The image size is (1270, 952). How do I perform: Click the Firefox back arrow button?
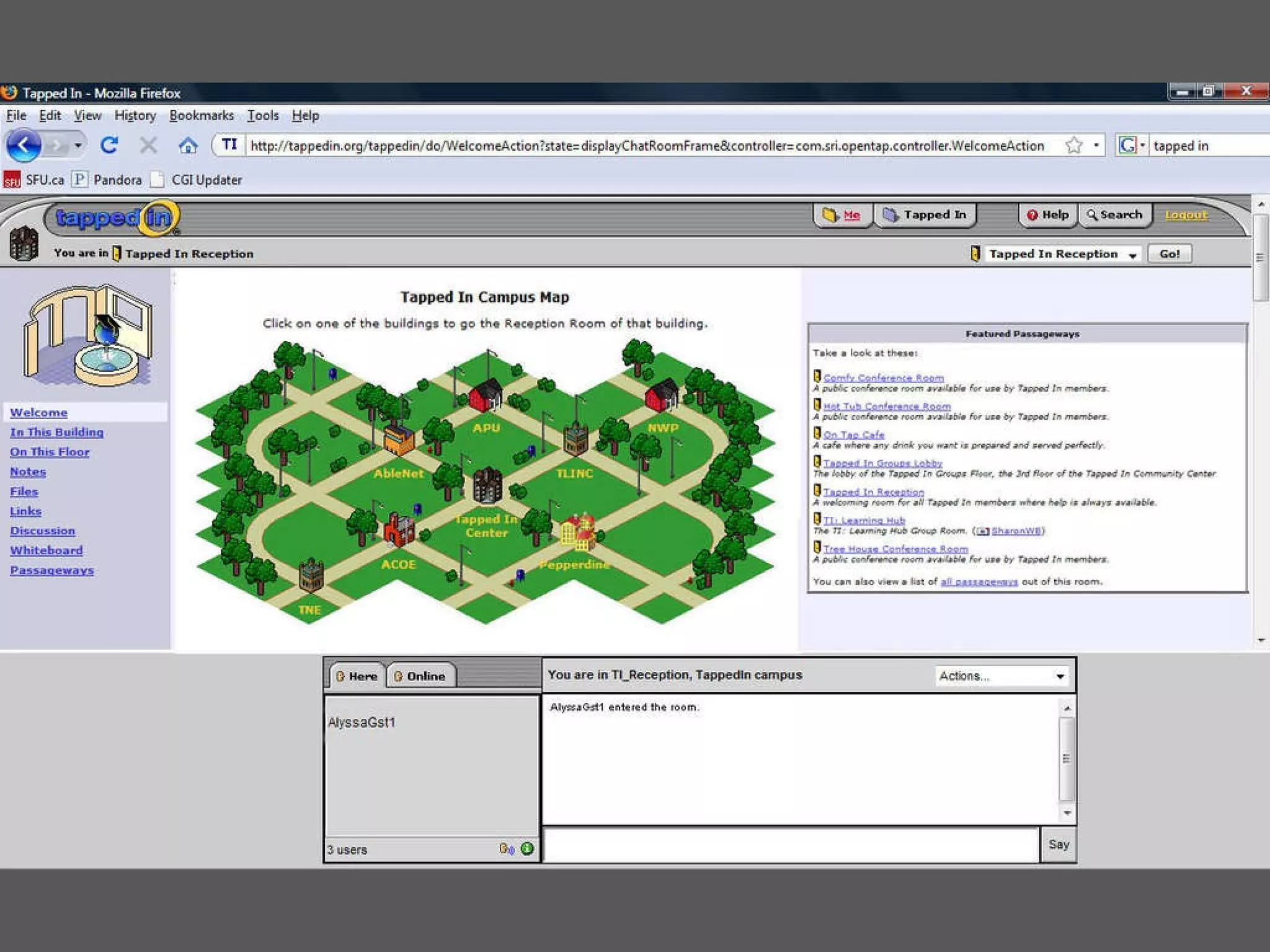pos(24,146)
